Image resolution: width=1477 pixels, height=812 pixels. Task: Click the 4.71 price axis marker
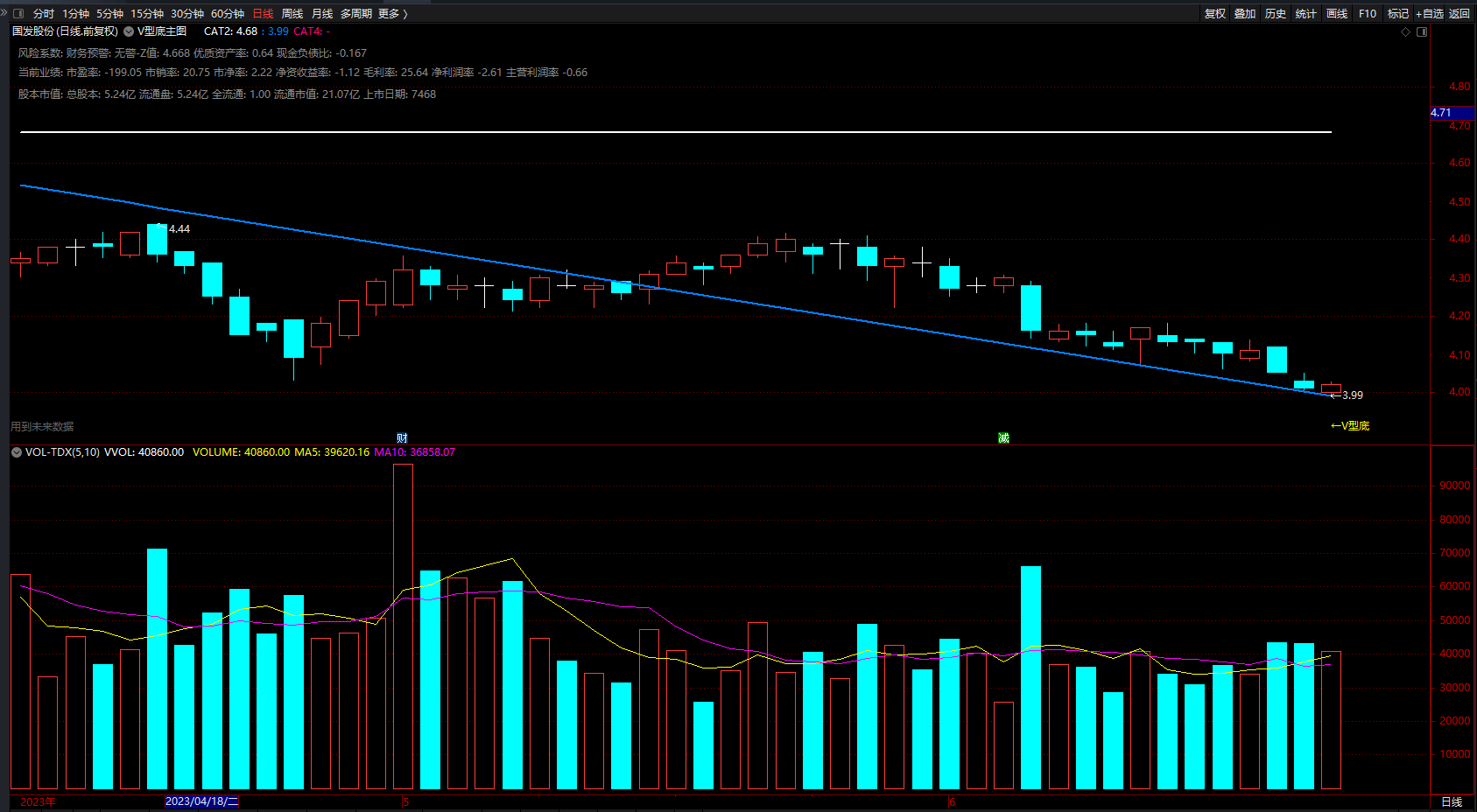coord(1452,113)
